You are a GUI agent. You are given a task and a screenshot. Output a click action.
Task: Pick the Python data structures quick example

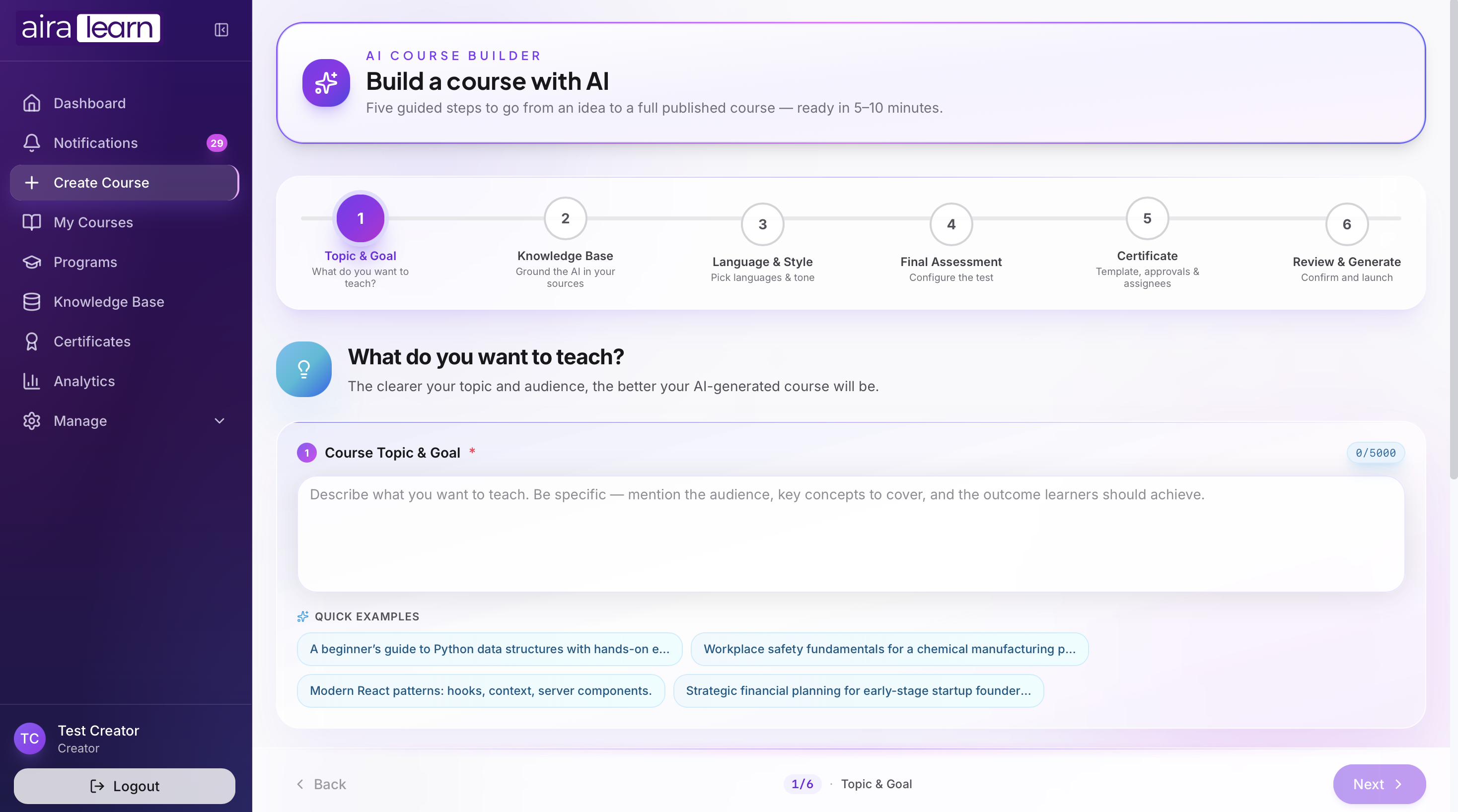pos(490,649)
